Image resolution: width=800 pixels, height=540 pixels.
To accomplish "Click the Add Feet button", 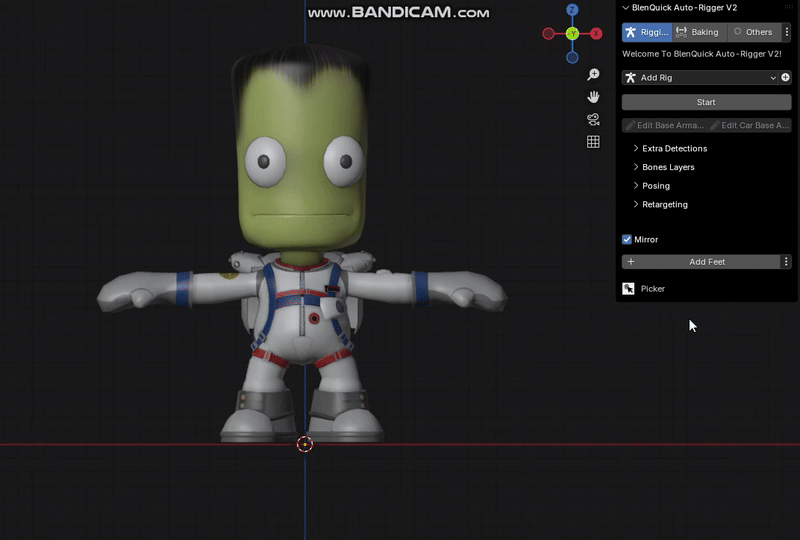I will (701, 262).
